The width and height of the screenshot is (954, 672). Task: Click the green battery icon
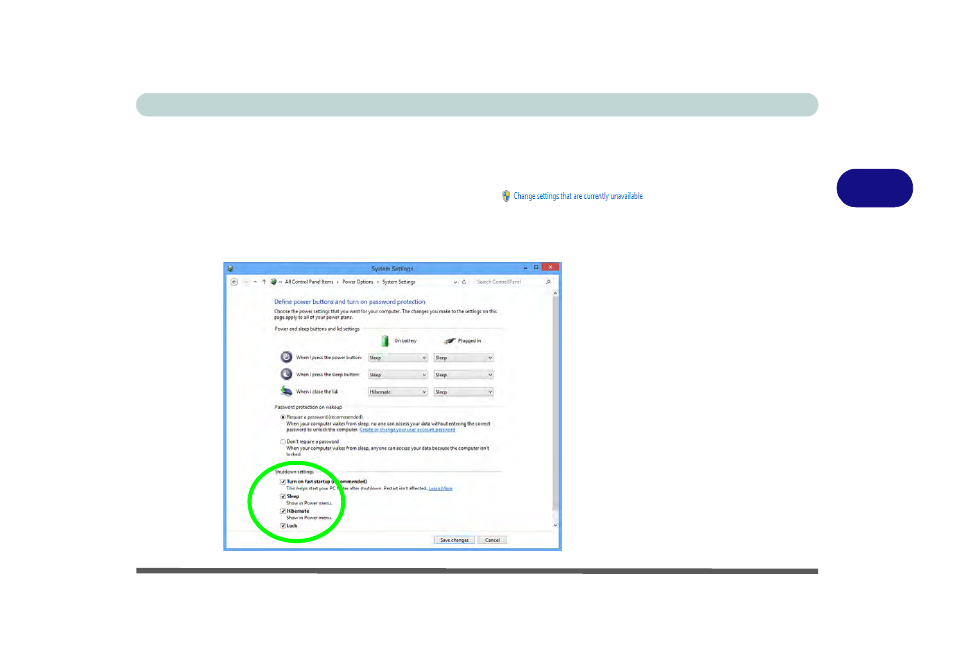pyautogui.click(x=385, y=341)
